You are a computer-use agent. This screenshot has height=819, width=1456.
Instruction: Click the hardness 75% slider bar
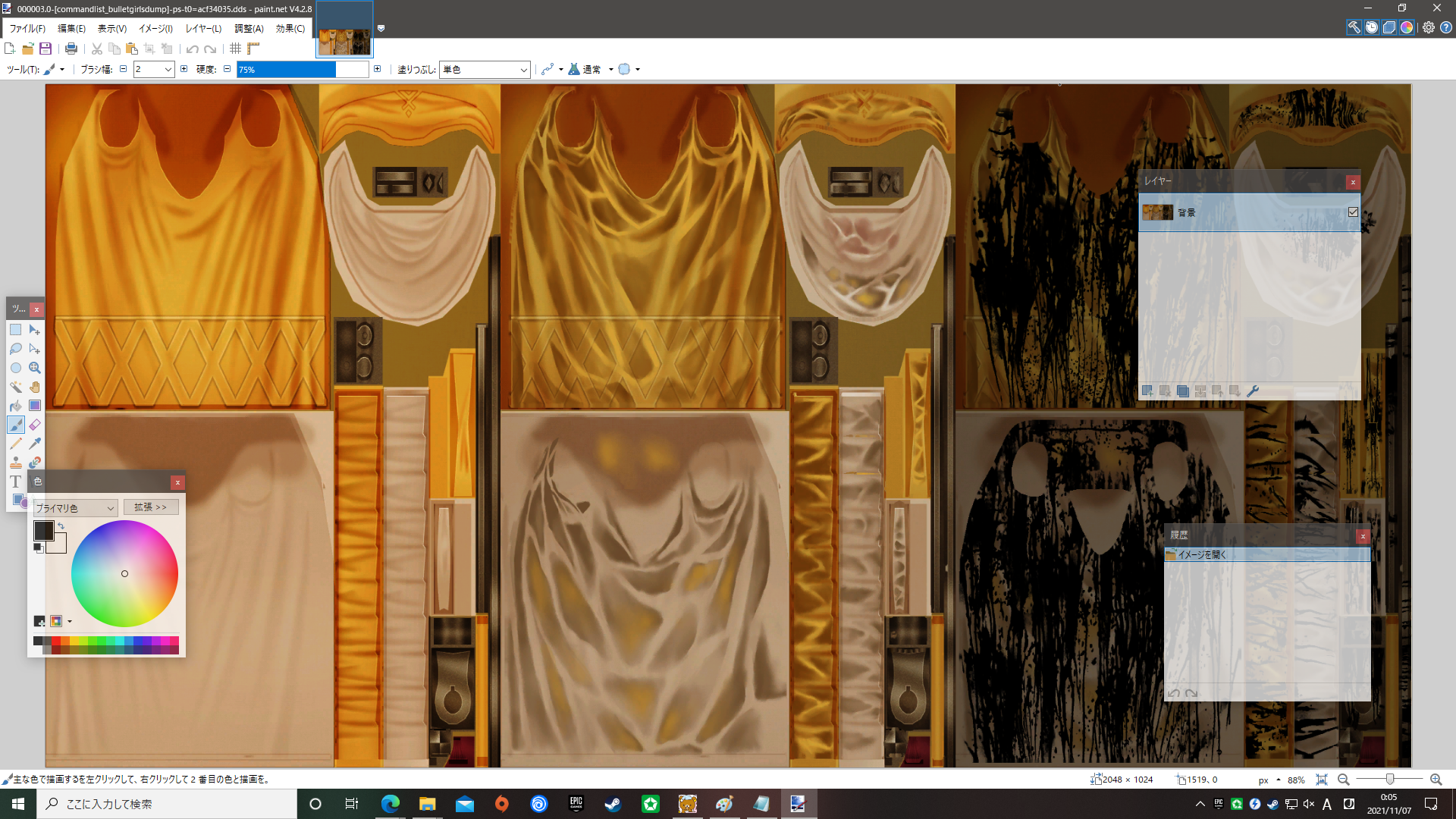(303, 70)
